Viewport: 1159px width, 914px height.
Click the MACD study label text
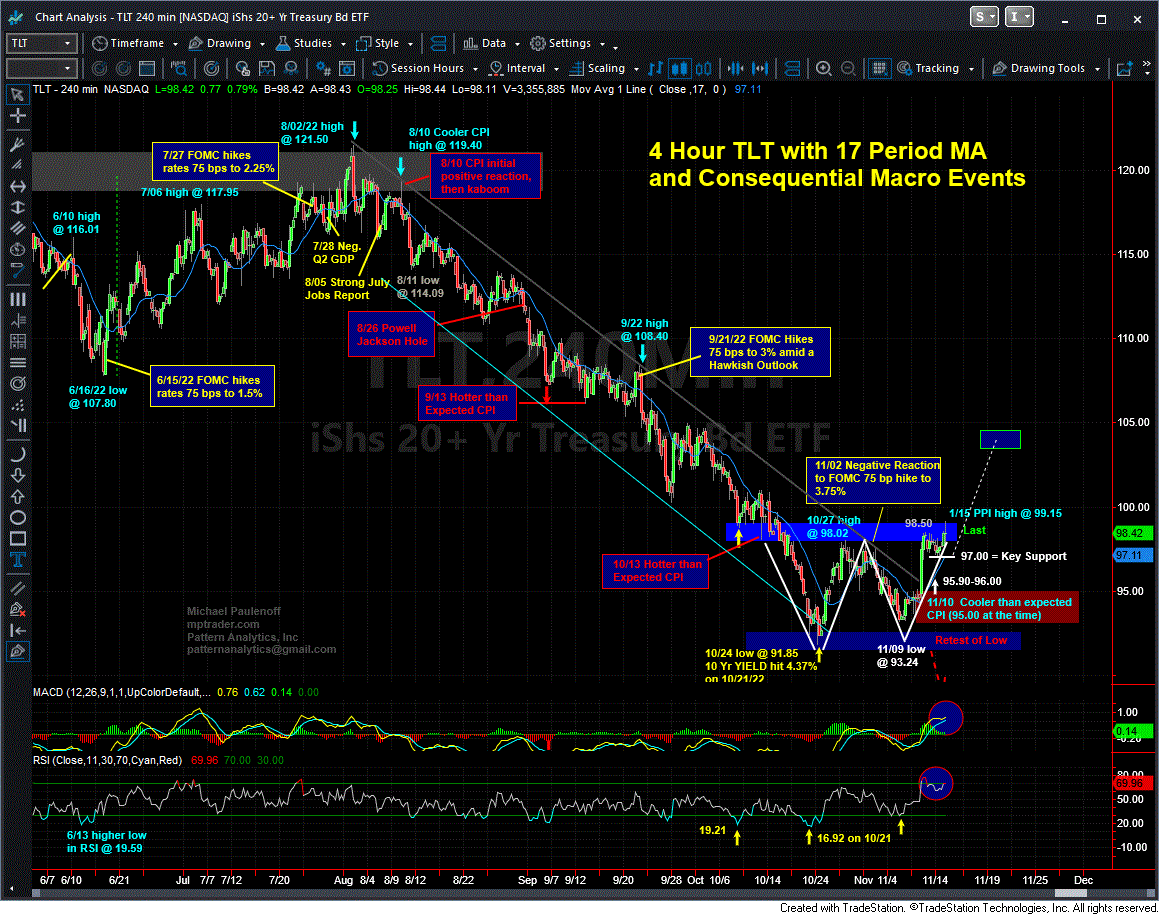[121, 692]
